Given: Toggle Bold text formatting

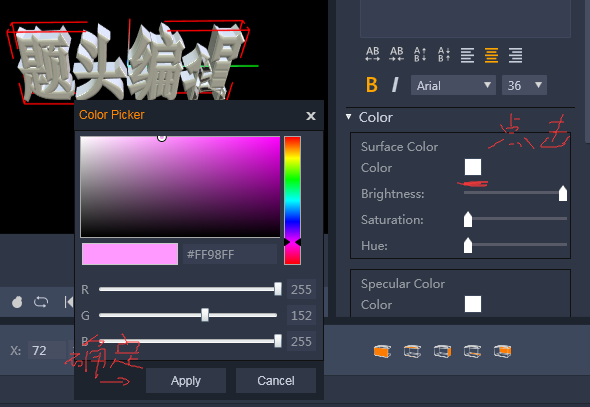Looking at the screenshot, I should pos(372,85).
